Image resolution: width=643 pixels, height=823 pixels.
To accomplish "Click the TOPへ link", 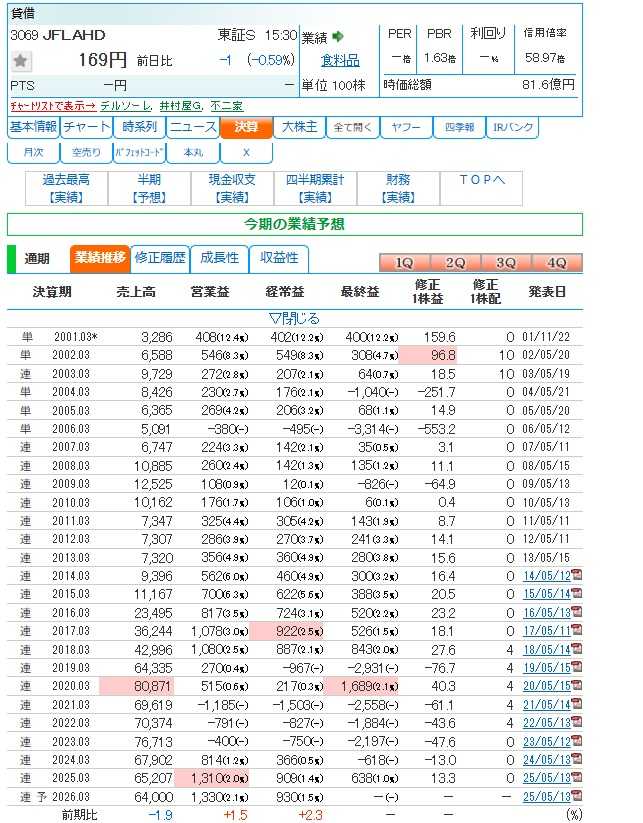I will point(481,180).
